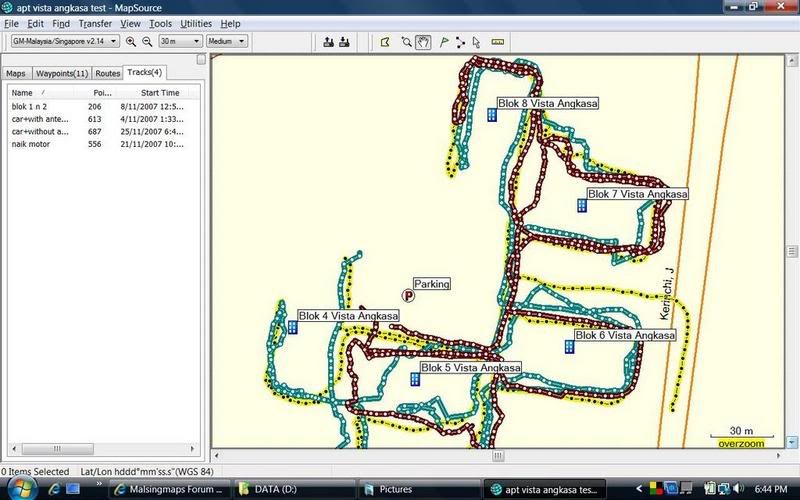Open the File menu

pos(11,23)
